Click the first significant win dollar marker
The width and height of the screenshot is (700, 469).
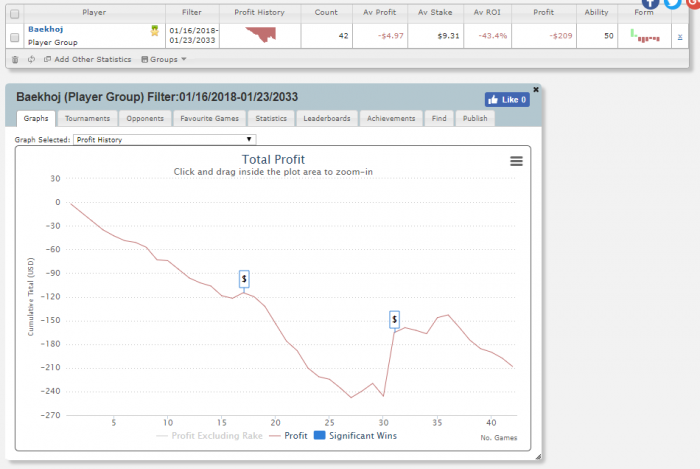tap(244, 279)
